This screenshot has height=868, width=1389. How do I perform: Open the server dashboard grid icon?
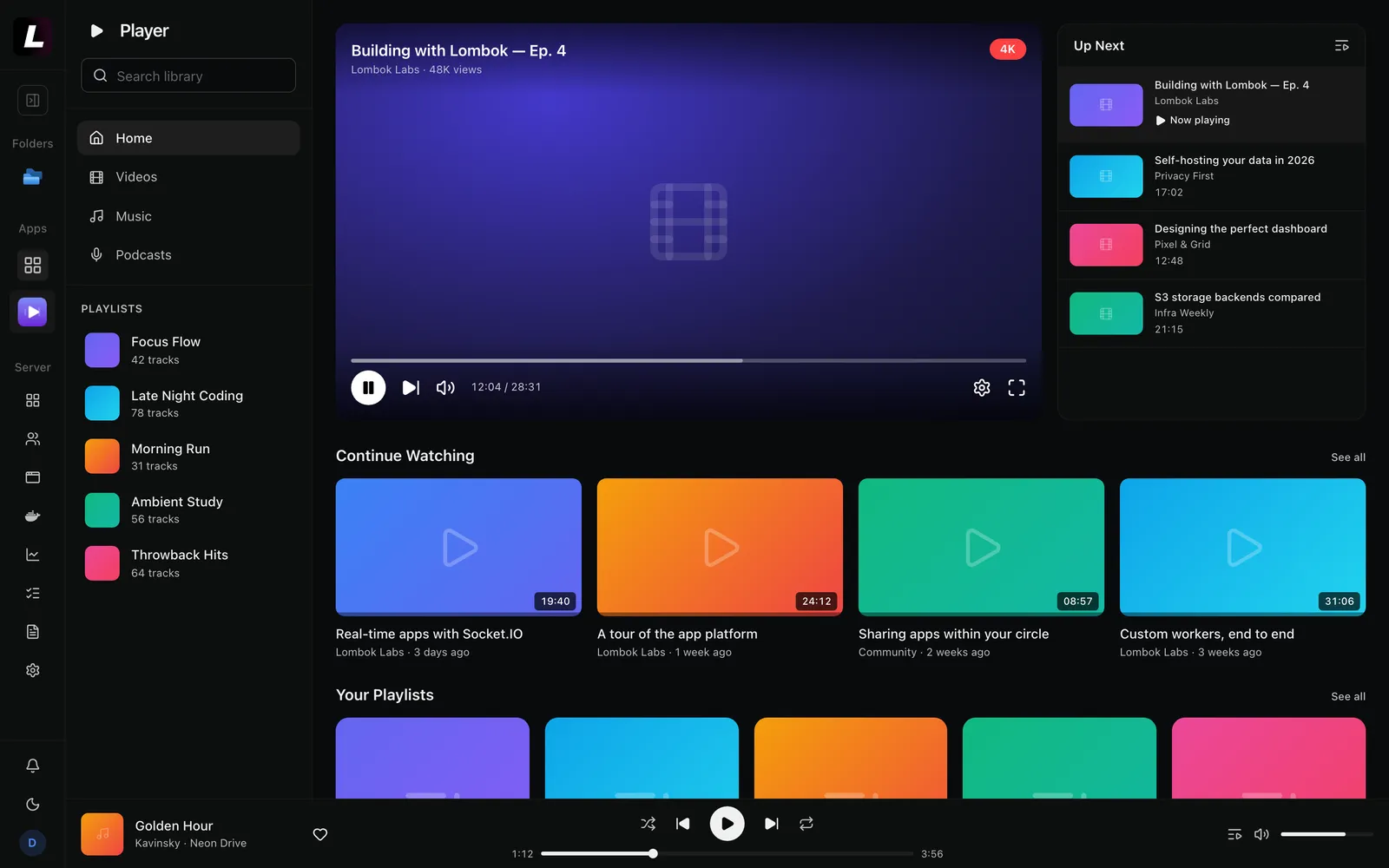coord(32,400)
